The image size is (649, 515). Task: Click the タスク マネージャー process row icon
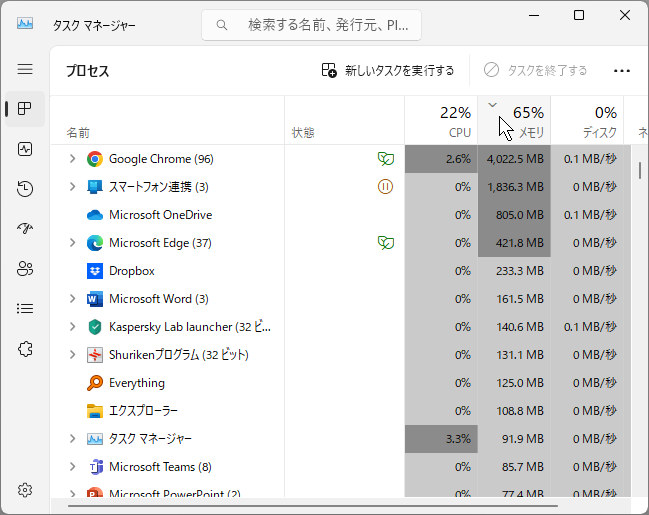tap(95, 439)
